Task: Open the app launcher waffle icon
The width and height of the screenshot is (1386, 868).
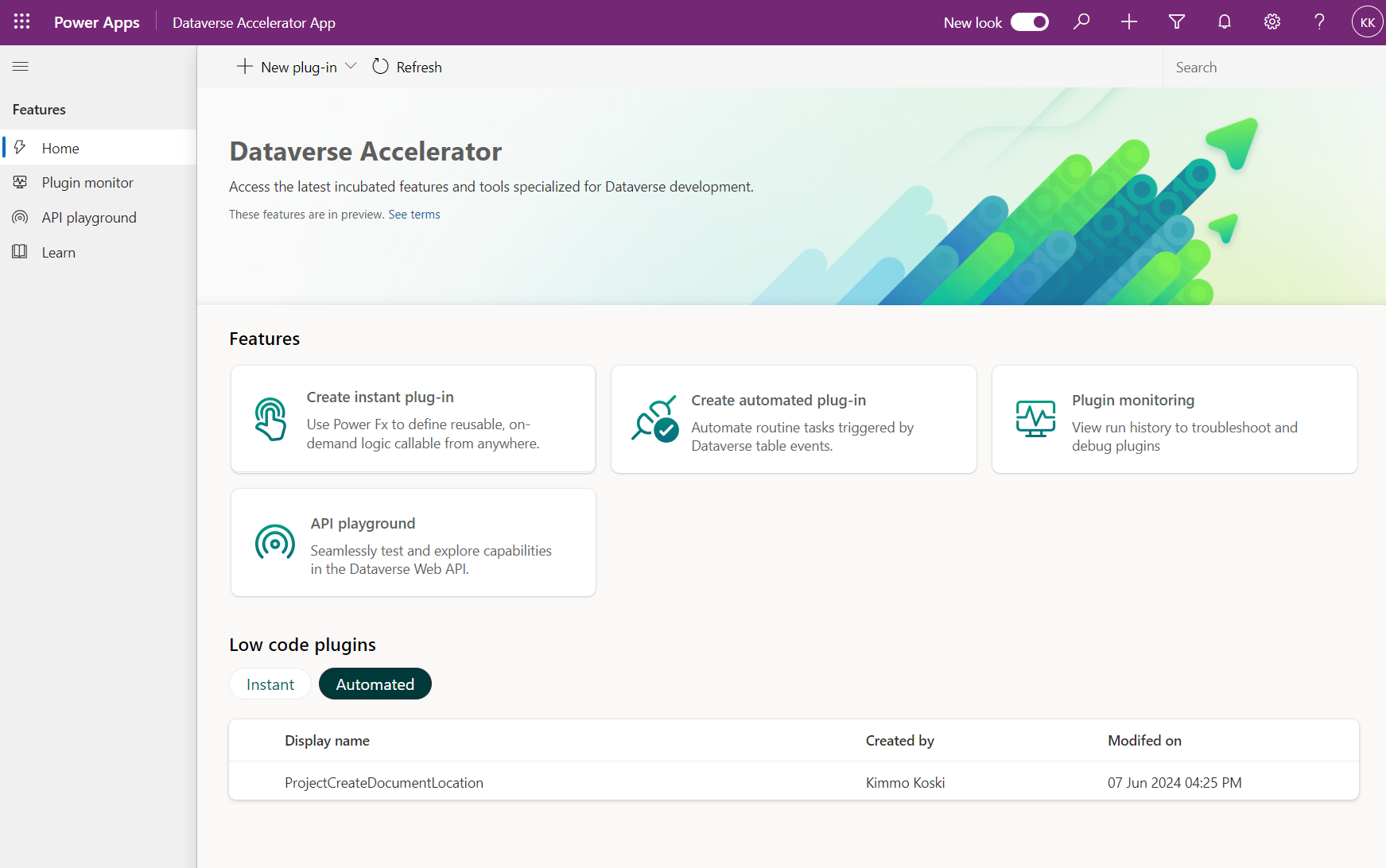Action: (x=21, y=22)
